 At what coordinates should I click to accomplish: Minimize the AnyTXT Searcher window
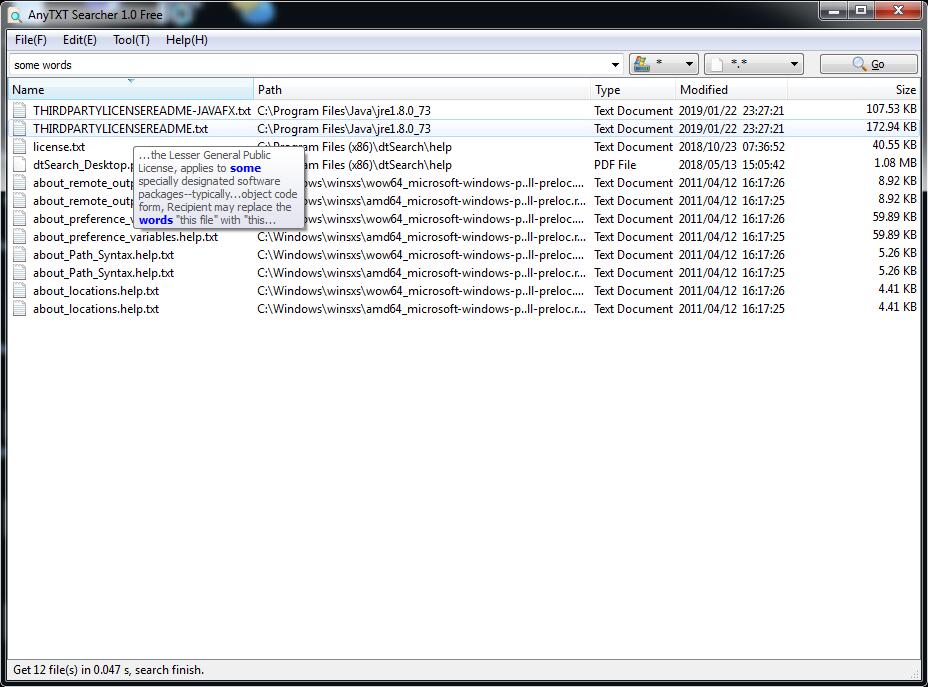coord(834,11)
